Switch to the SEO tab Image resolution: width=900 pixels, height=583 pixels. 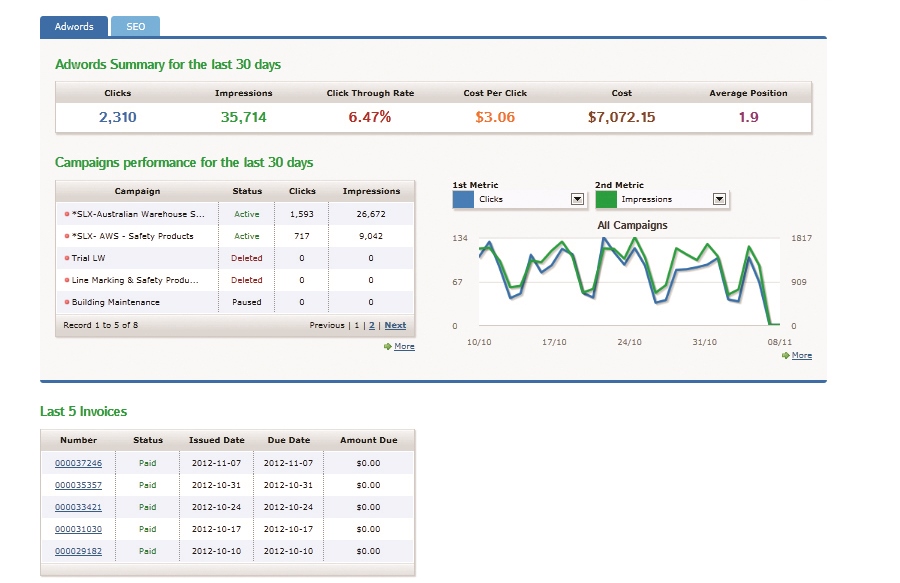(x=135, y=26)
